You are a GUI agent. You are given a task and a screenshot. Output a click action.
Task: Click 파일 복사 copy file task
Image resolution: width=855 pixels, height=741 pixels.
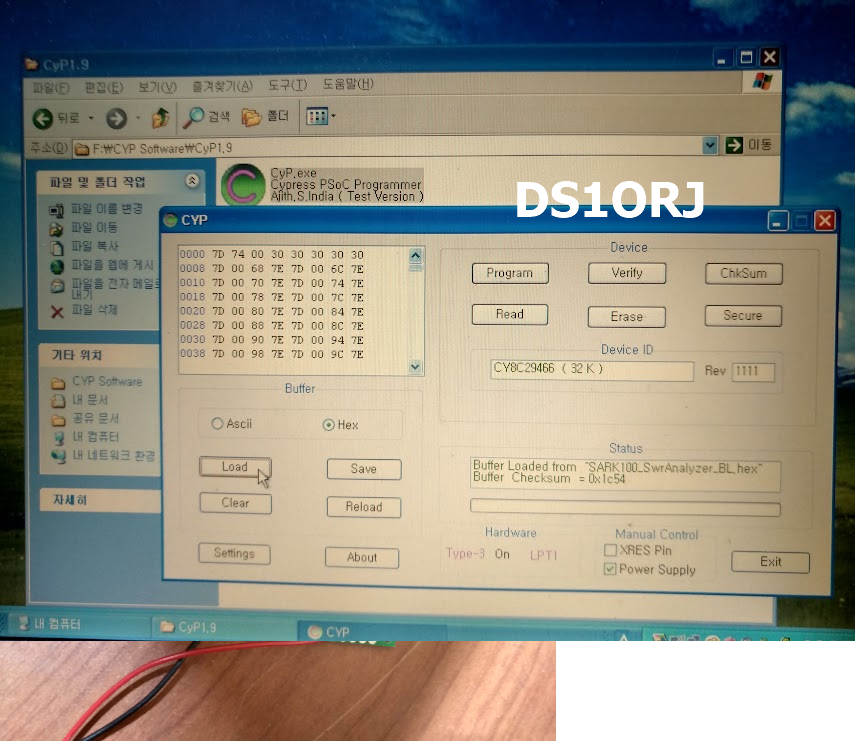point(95,246)
